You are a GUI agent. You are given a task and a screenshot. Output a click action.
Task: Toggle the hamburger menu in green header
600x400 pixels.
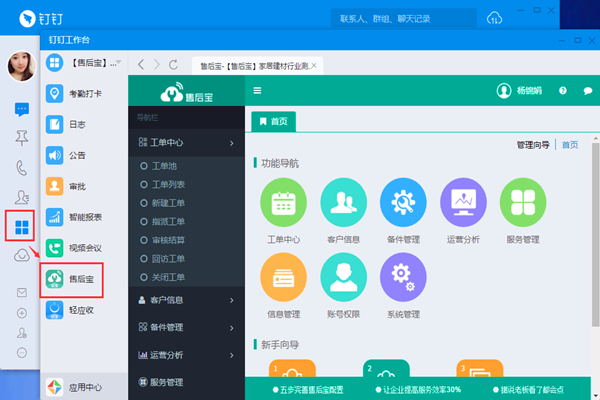coord(257,91)
